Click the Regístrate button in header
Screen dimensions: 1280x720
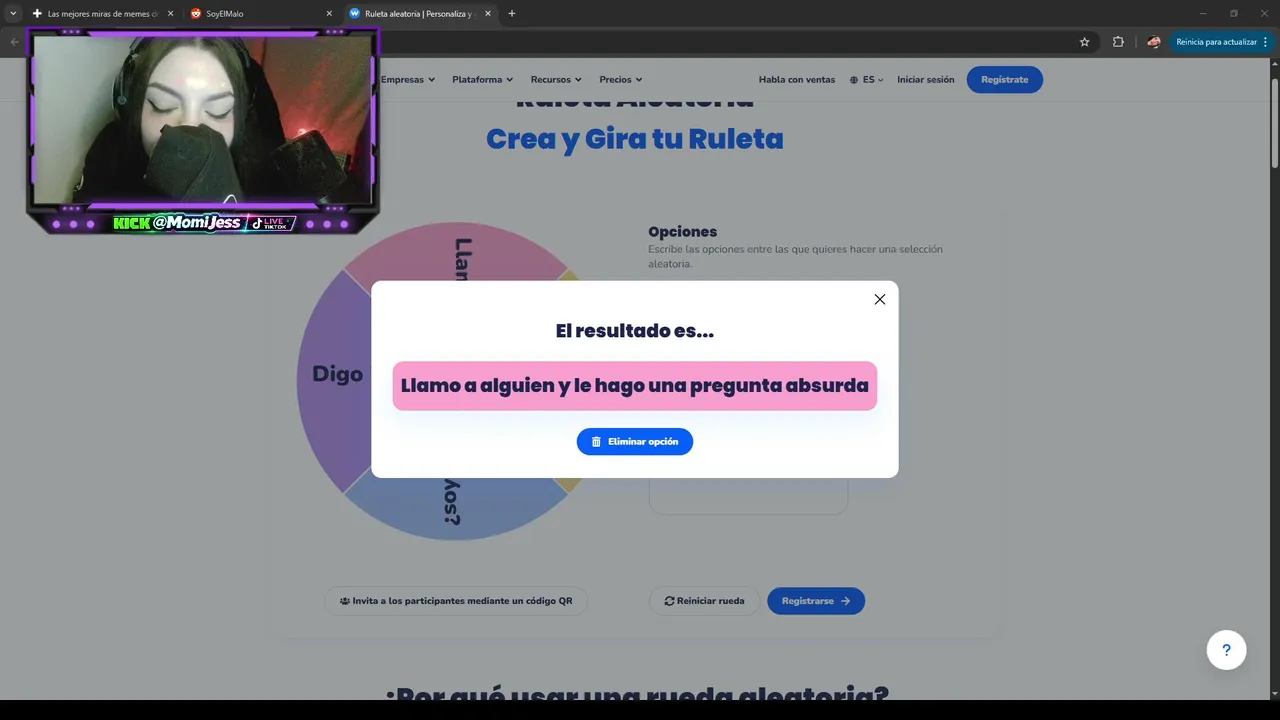click(1005, 80)
